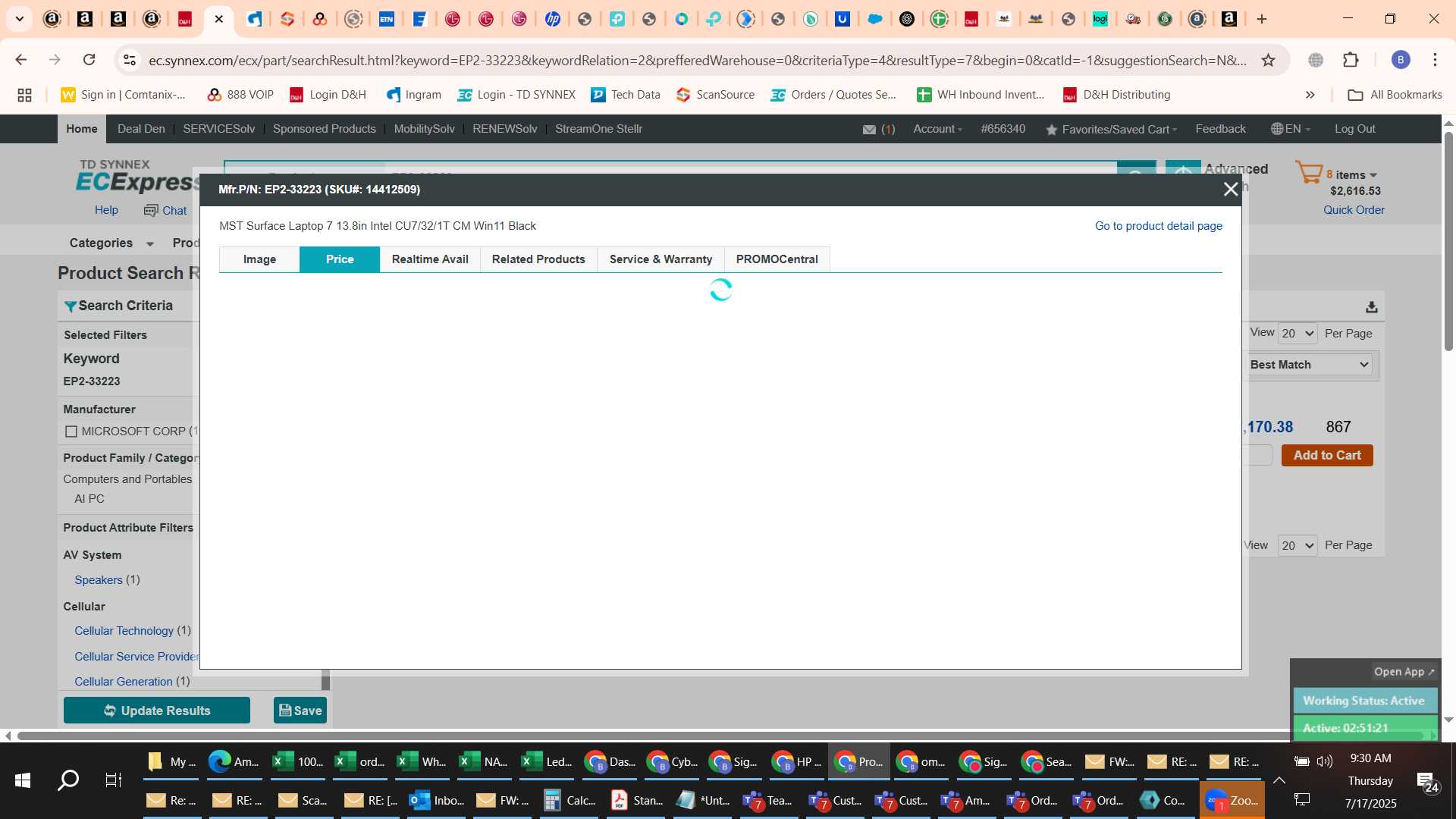The image size is (1456, 819).
Task: Show all bookmarks overflow chevron
Action: 1310,95
